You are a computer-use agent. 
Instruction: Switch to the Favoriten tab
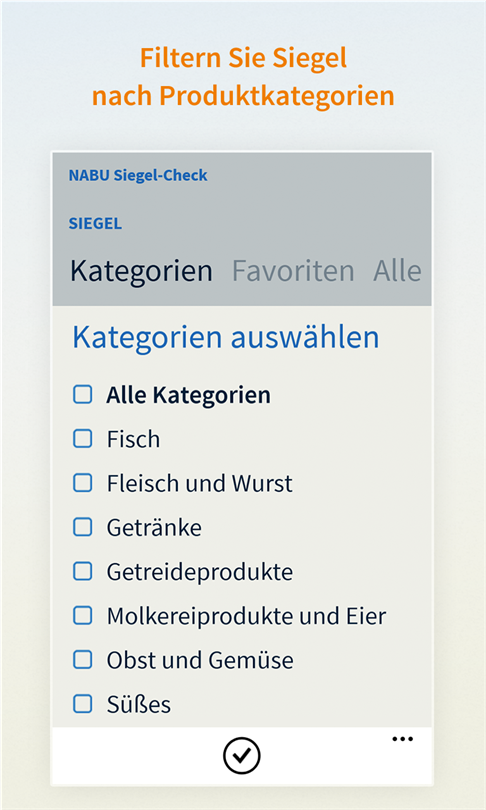pyautogui.click(x=293, y=271)
